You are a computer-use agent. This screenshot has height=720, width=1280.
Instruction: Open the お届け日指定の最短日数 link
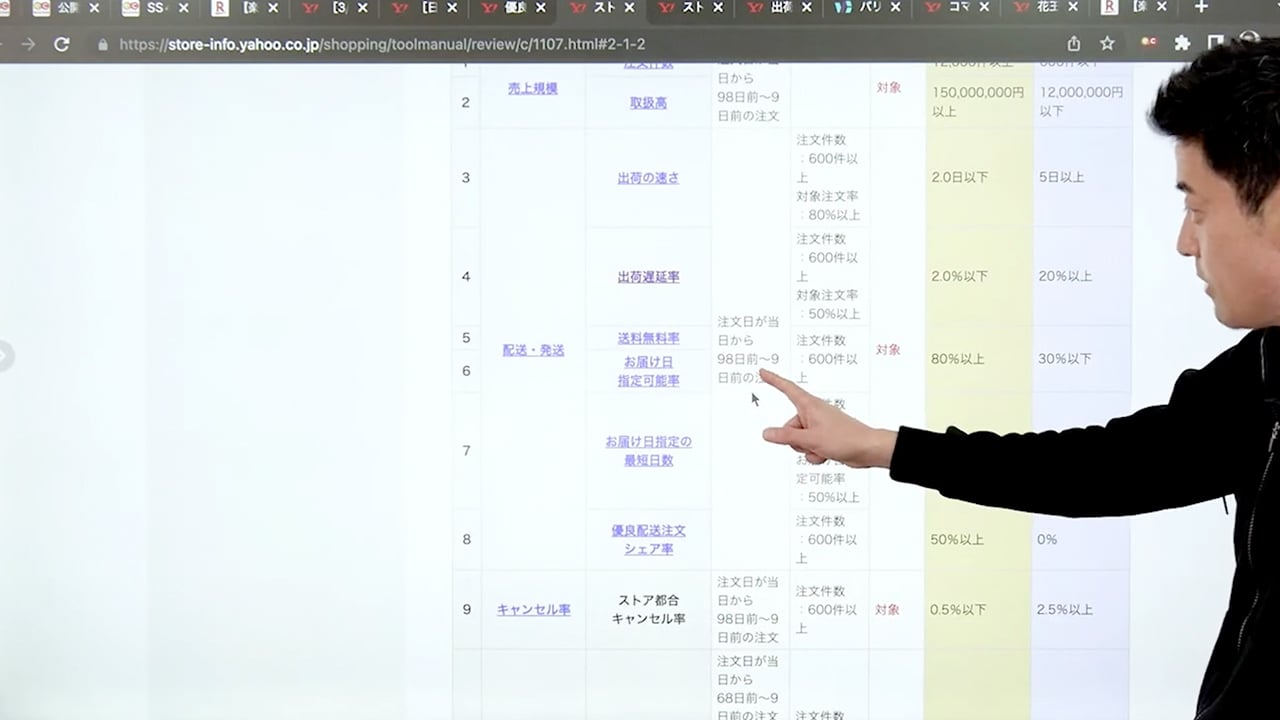pyautogui.click(x=649, y=451)
